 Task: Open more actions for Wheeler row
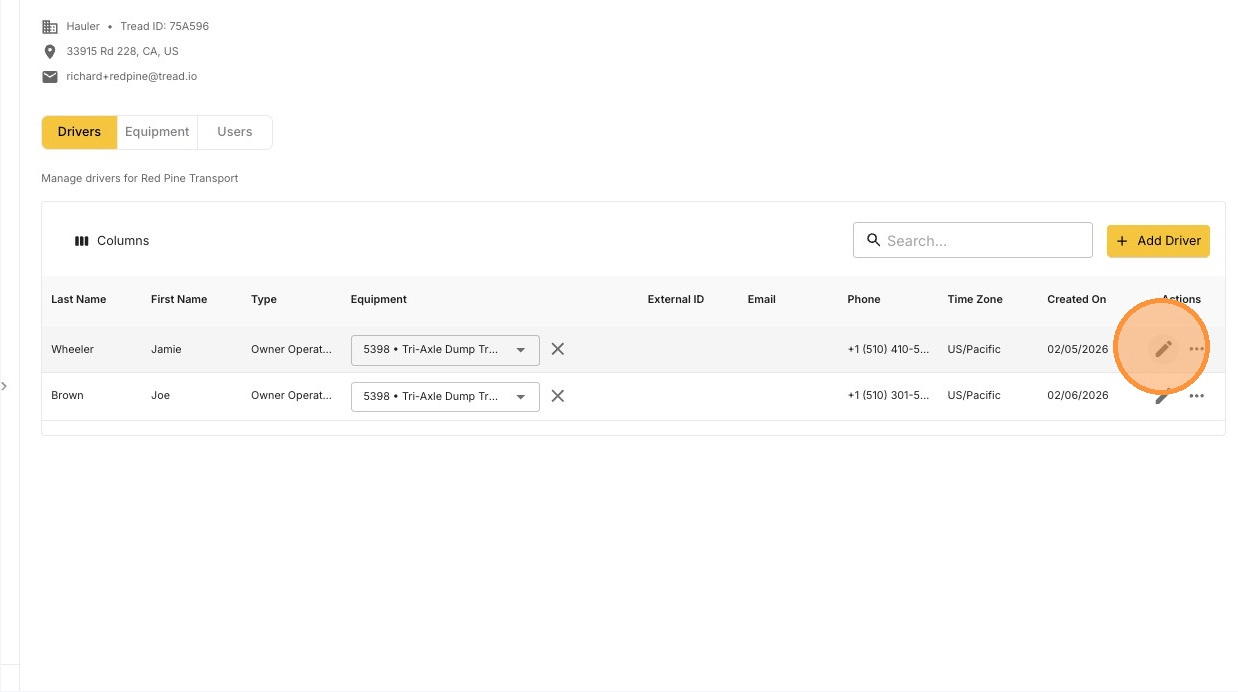pos(1196,349)
